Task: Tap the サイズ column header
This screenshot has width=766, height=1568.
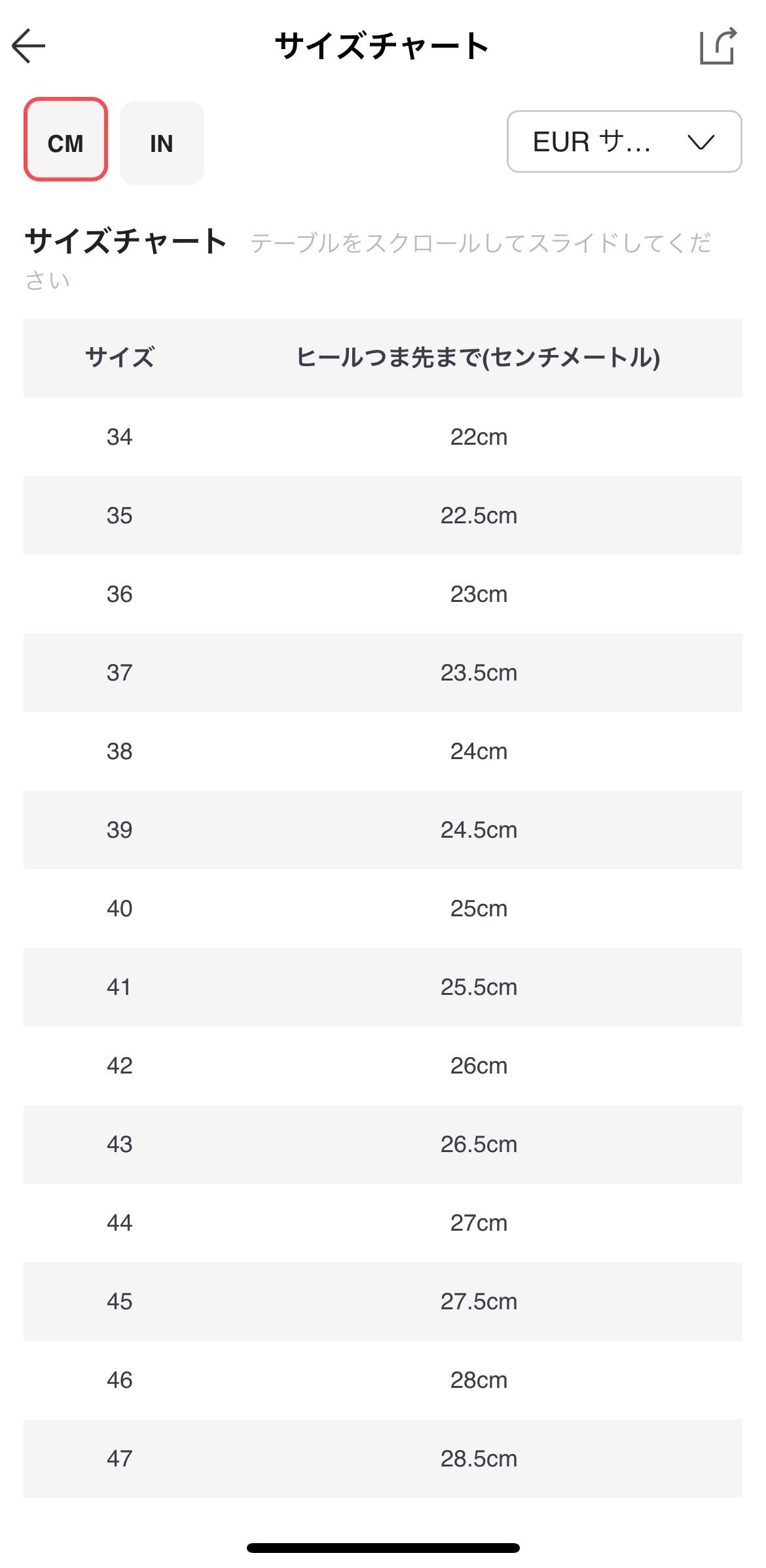Action: [120, 358]
